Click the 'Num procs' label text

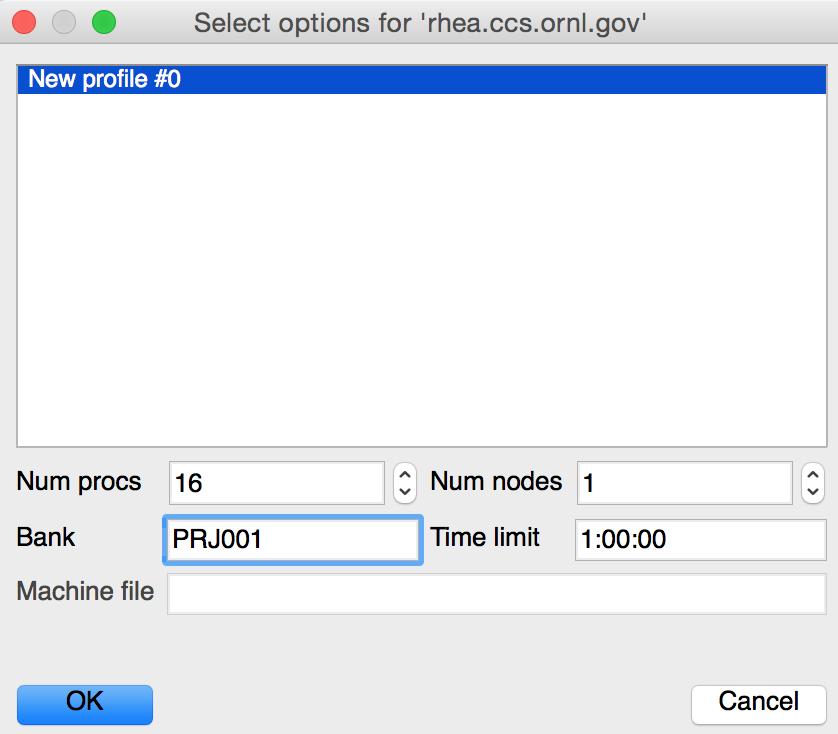point(79,482)
